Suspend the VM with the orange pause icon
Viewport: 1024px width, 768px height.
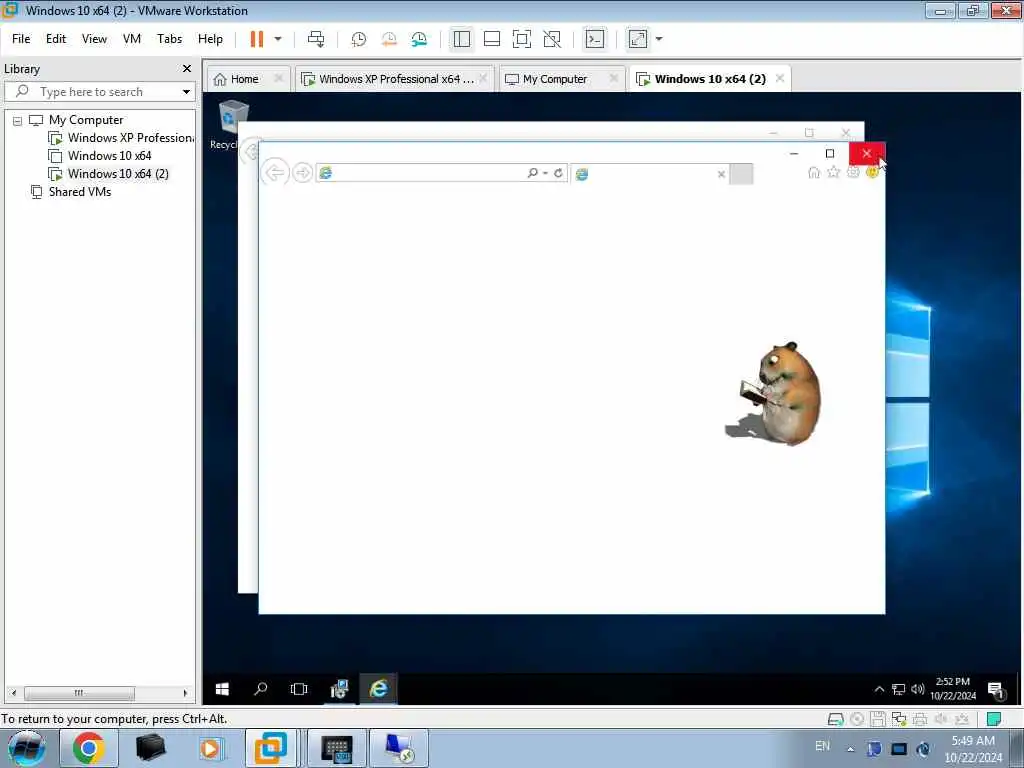[257, 39]
